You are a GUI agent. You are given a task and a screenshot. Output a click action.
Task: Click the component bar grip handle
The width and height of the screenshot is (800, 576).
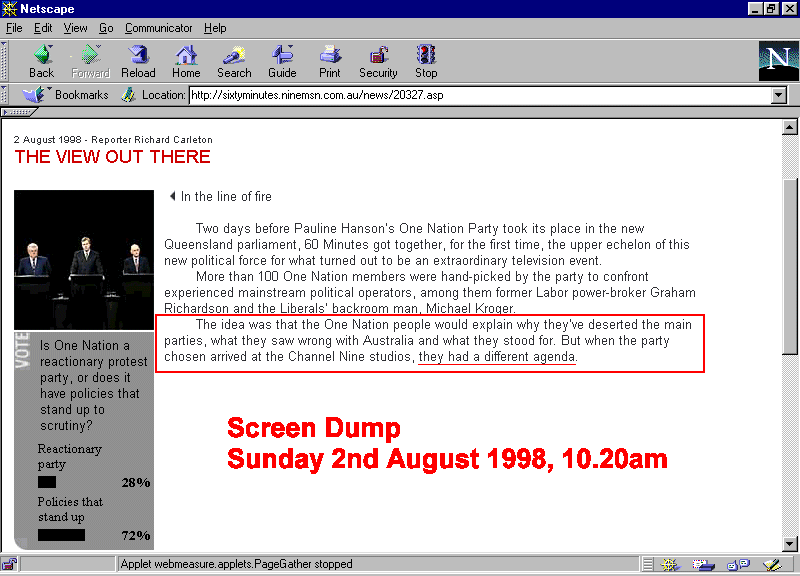point(647,564)
